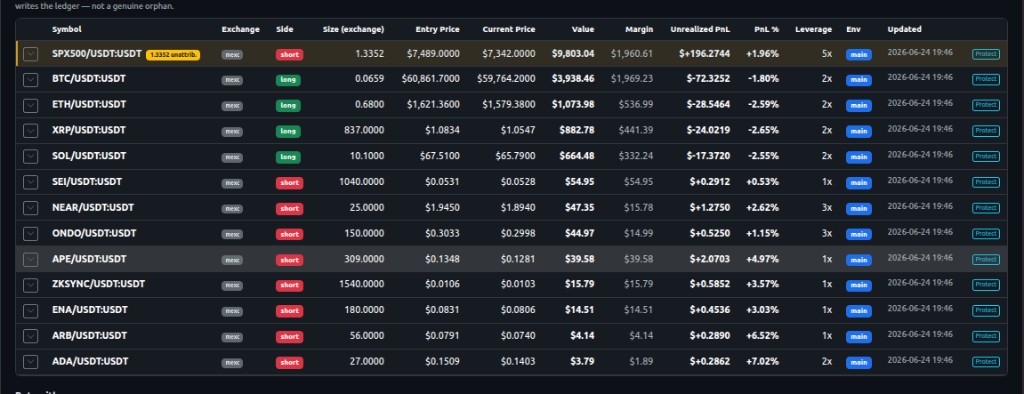1024x394 pixels.
Task: Click Protect for the ONDO position
Action: pos(985,233)
